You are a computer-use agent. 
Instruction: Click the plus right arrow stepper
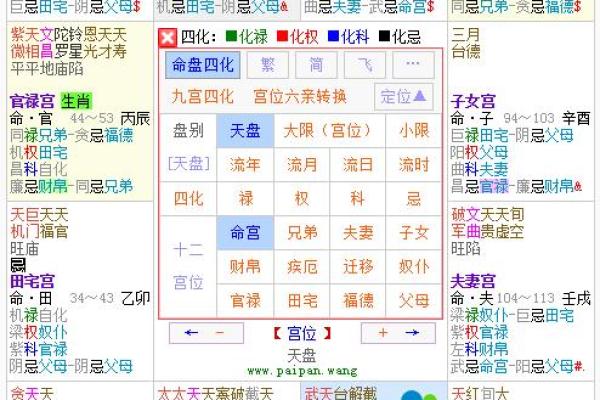pos(397,333)
